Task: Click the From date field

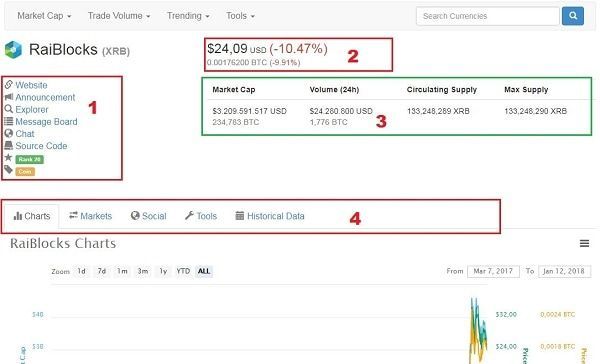Action: click(x=493, y=271)
